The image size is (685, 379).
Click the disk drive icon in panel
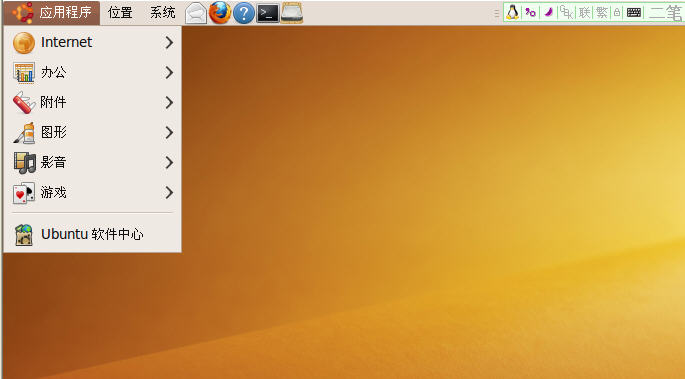click(291, 13)
